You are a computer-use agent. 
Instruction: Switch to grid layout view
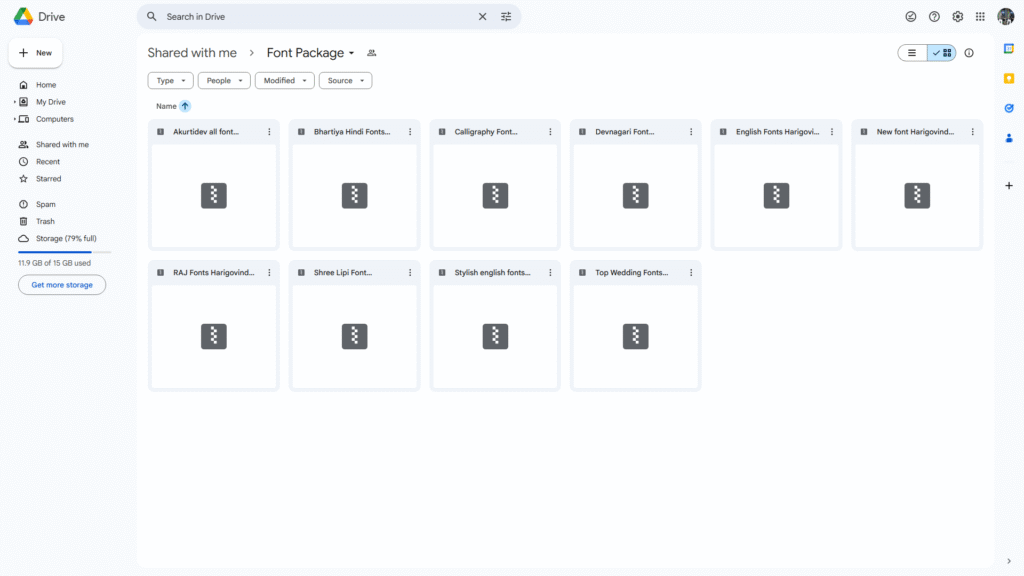(x=942, y=53)
